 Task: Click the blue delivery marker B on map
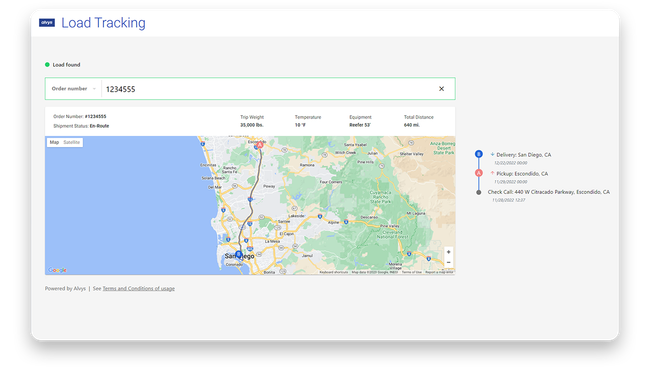click(238, 254)
